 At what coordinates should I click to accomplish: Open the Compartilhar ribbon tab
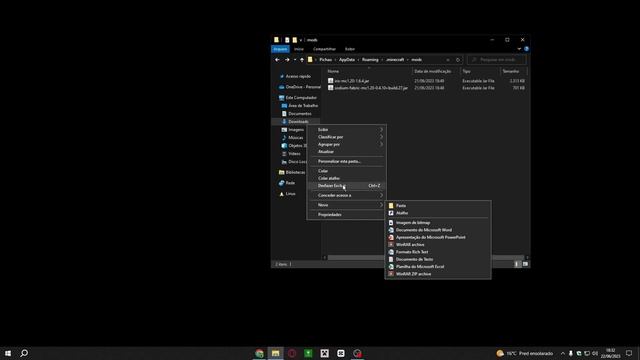(324, 49)
